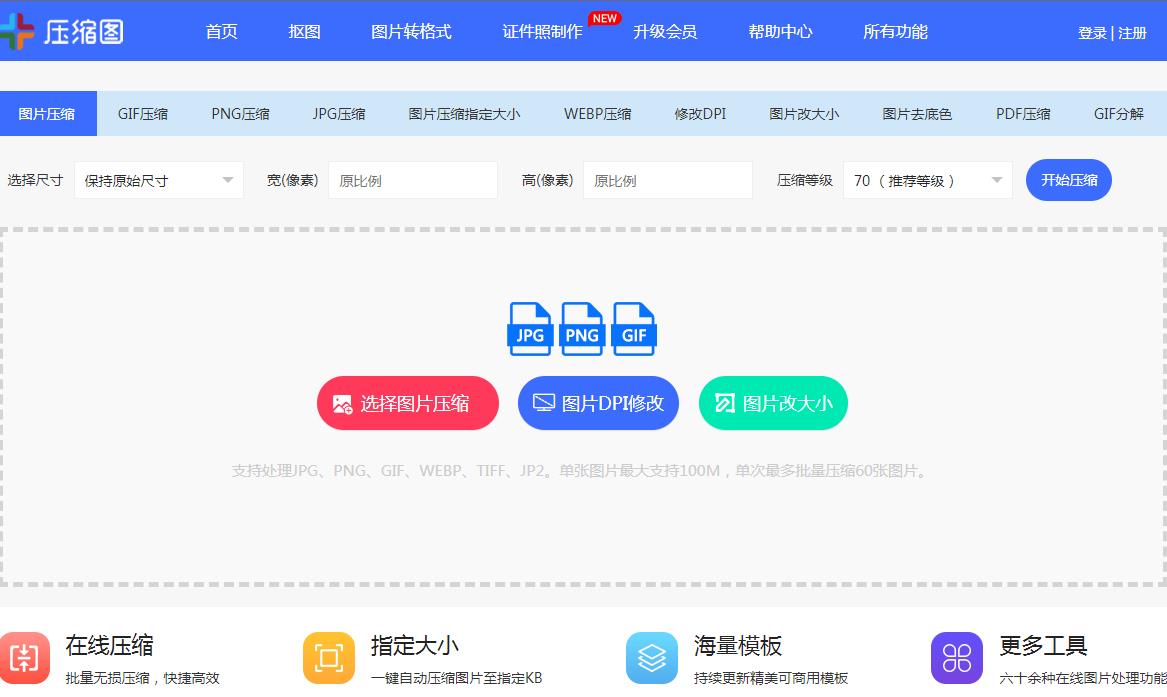Open the 保持原始尺寸 size dropdown
The height and width of the screenshot is (697, 1167).
click(x=158, y=180)
